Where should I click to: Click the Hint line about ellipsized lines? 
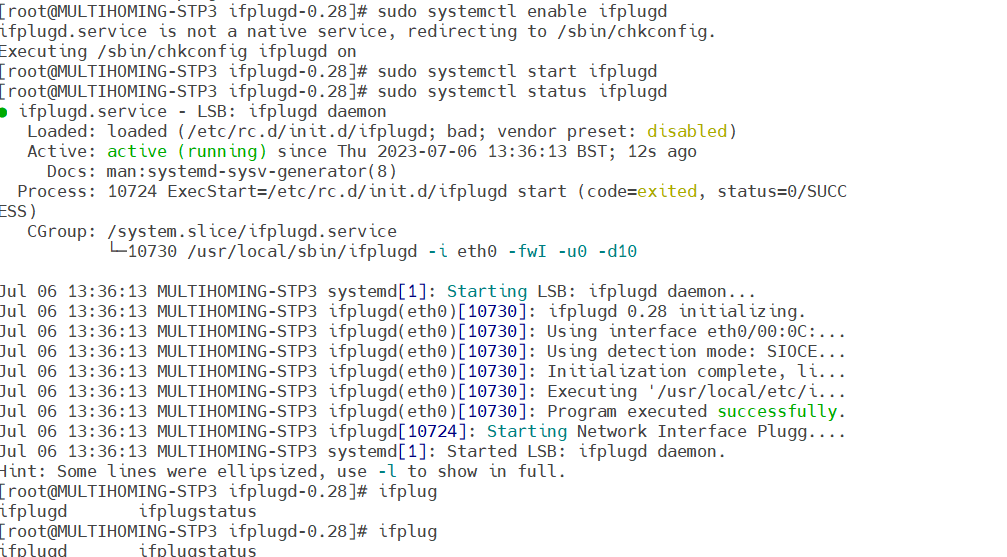click(x=282, y=472)
